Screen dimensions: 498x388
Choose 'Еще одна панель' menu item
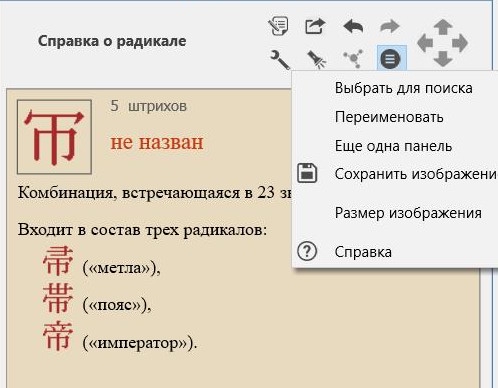(x=395, y=146)
